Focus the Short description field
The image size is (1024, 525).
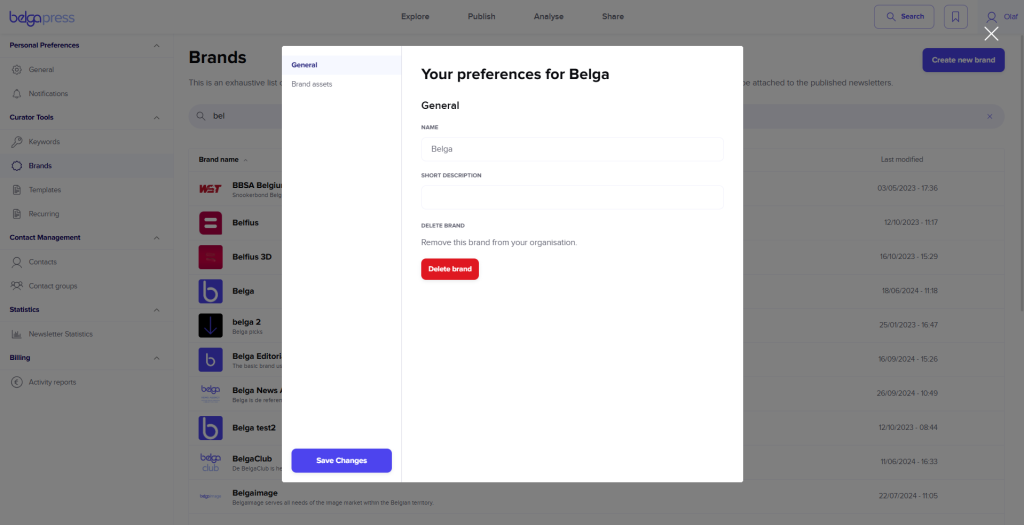point(572,197)
